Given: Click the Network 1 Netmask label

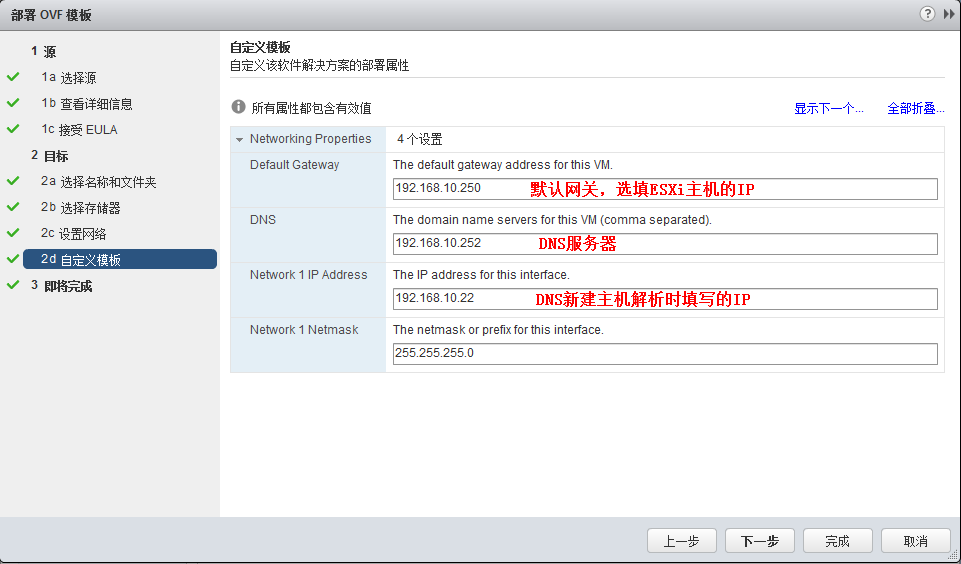Looking at the screenshot, I should pos(304,330).
